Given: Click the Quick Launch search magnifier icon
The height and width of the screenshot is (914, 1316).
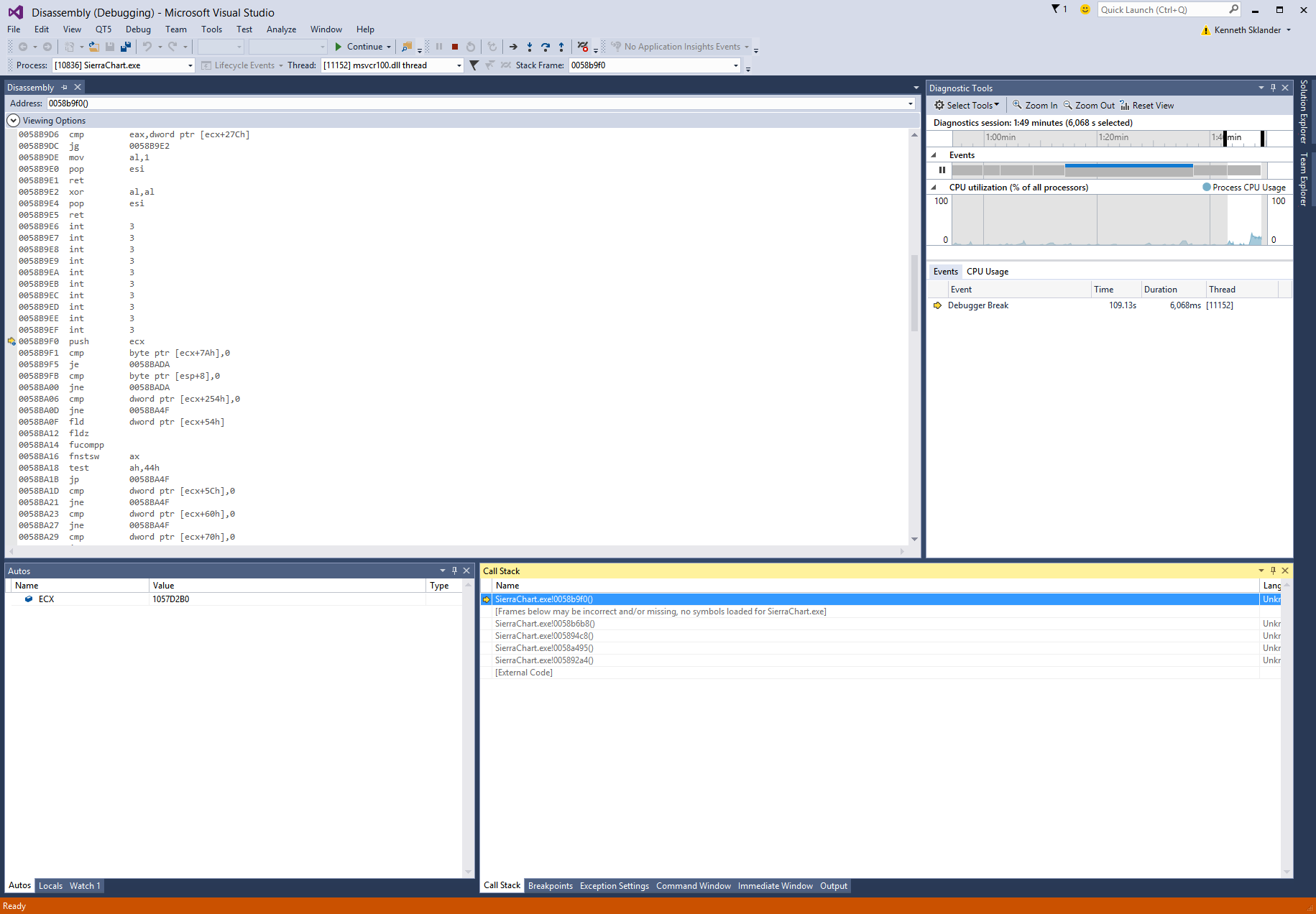Looking at the screenshot, I should (1234, 9).
